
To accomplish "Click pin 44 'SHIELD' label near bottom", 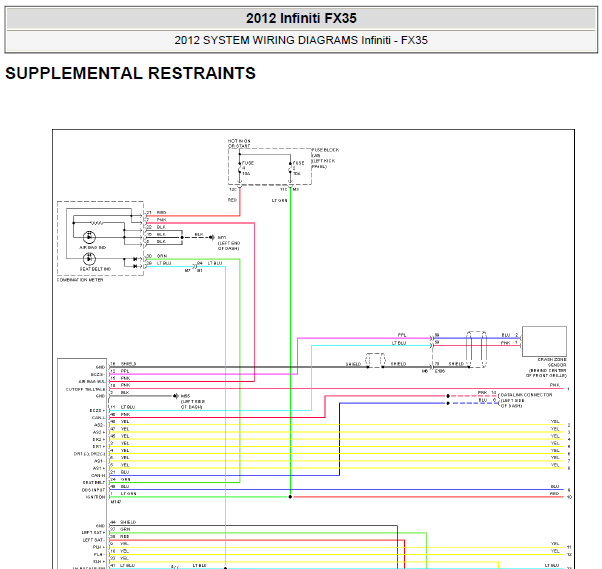I will (x=123, y=522).
